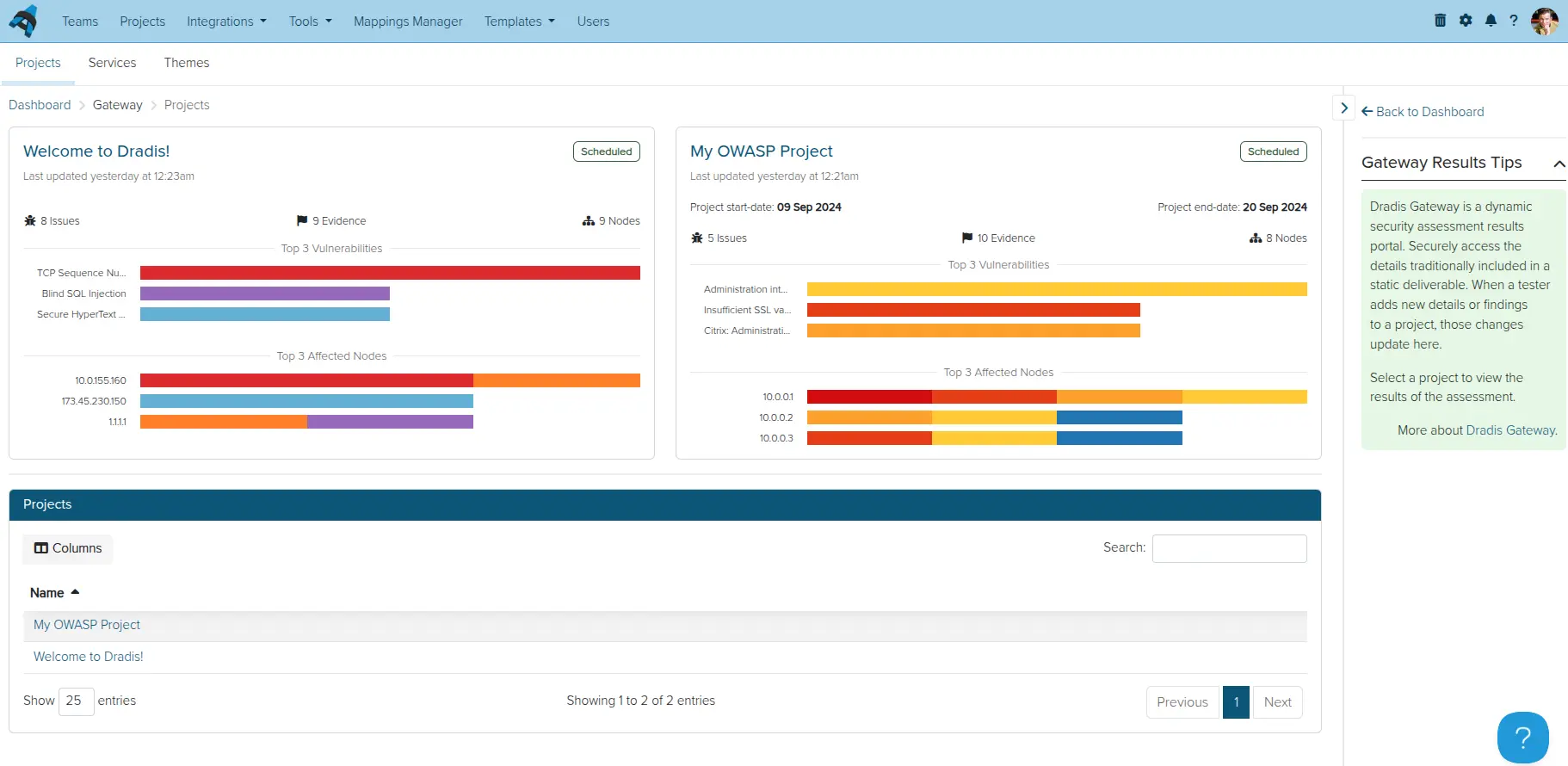Click the sitemap icon beside 9 Nodes
Image resolution: width=1568 pixels, height=766 pixels.
point(589,221)
